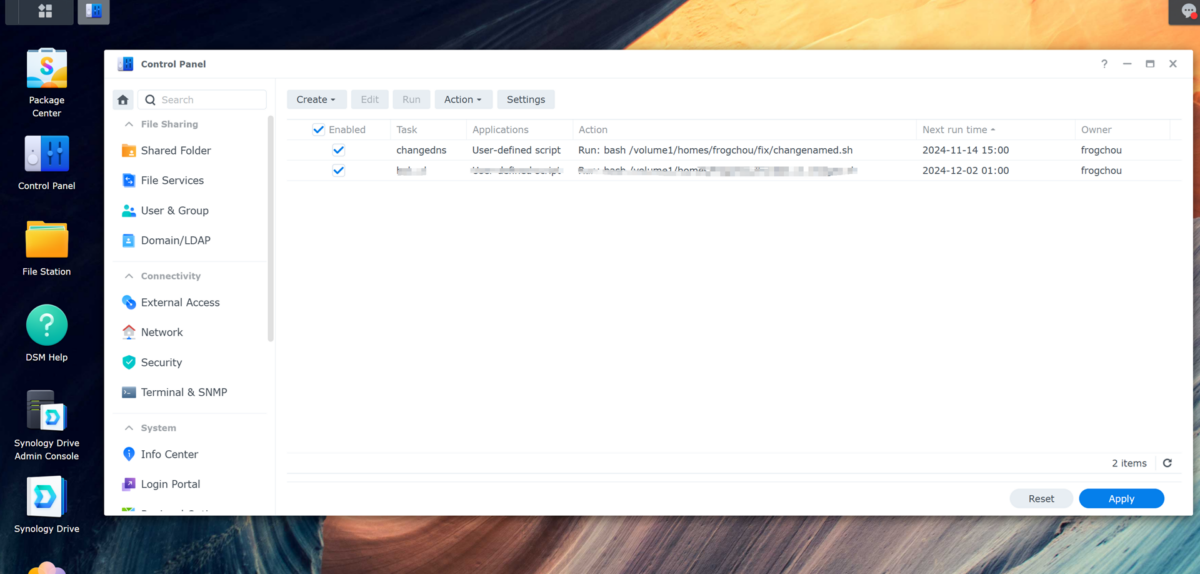Open notifications chat bubble icon

click(1188, 12)
